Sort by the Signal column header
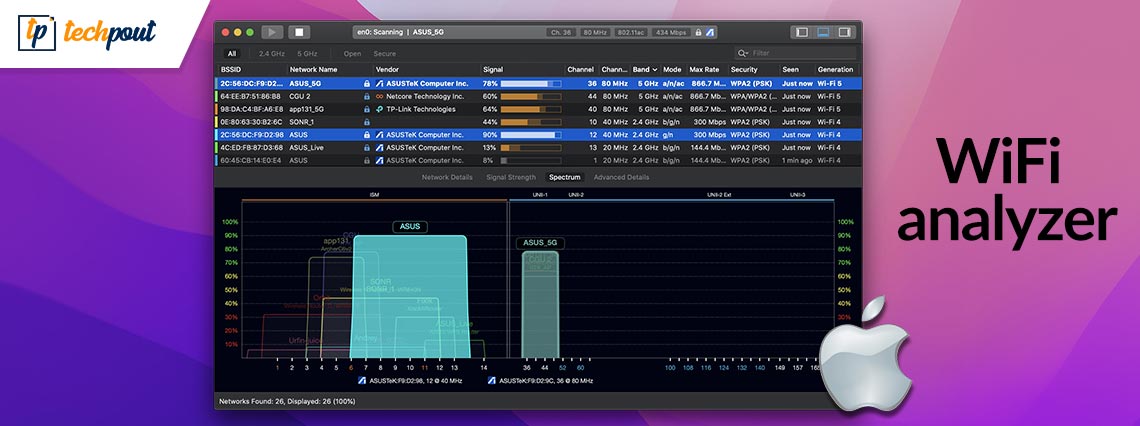The height and width of the screenshot is (426, 1140). (x=493, y=70)
